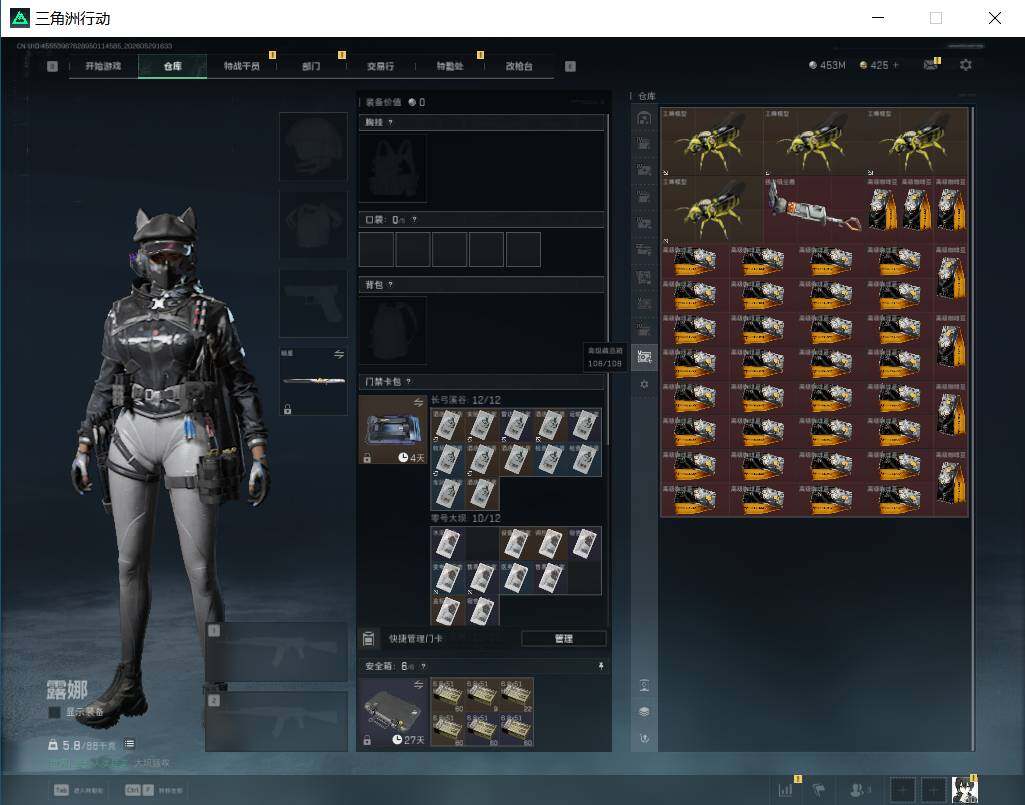Image resolution: width=1025 pixels, height=805 pixels.
Task: Open the player avatar in bottom right
Action: pyautogui.click(x=965, y=790)
